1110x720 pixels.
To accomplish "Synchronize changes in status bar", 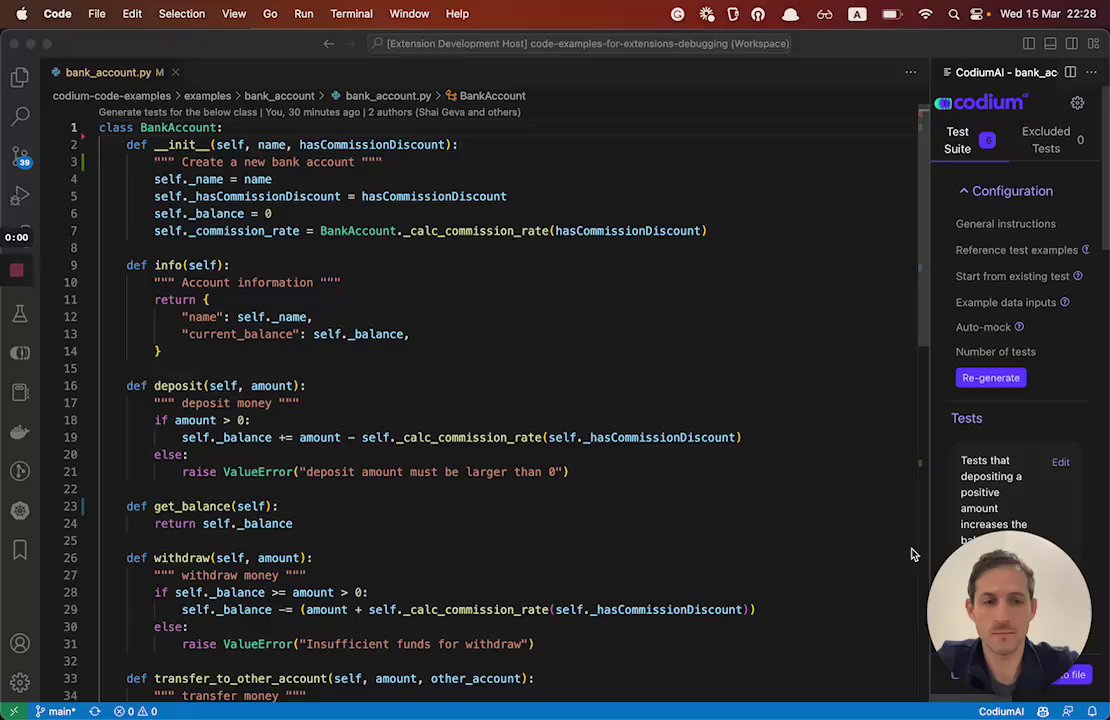I will 95,712.
